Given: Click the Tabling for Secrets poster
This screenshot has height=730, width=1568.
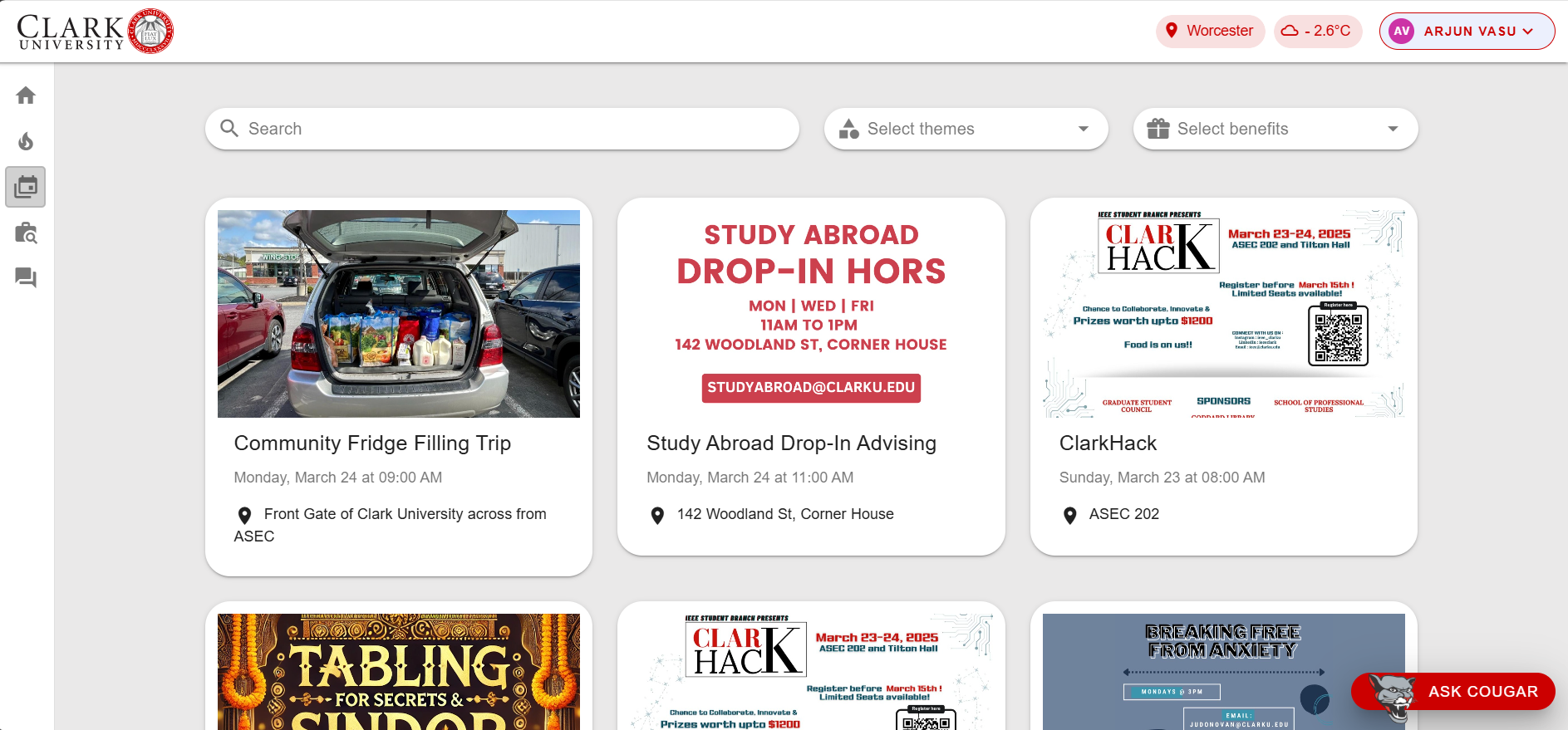Looking at the screenshot, I should (x=399, y=672).
